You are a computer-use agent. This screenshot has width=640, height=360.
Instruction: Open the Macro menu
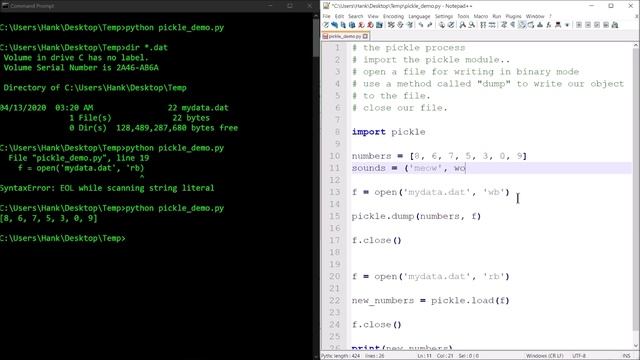(480, 16)
